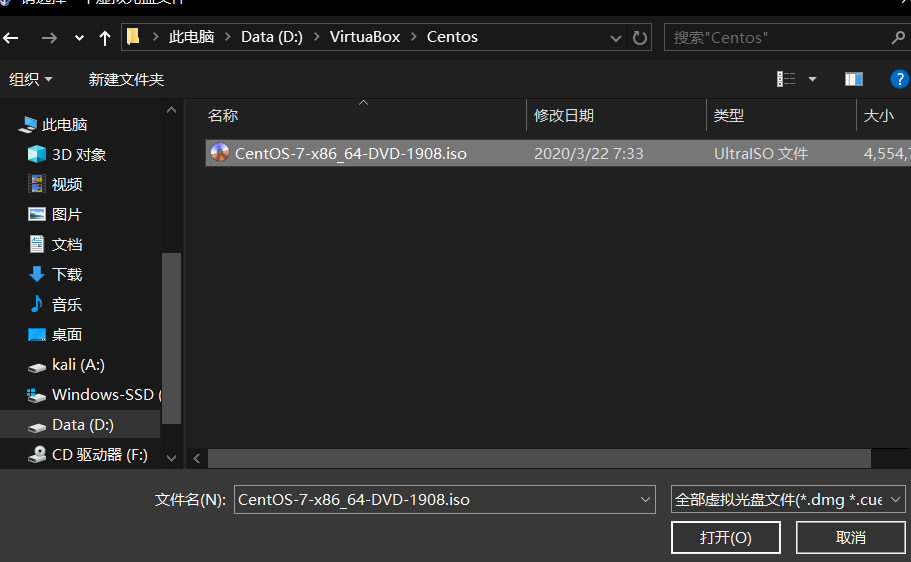Go up one folder level
The height and width of the screenshot is (562, 911).
tap(105, 38)
